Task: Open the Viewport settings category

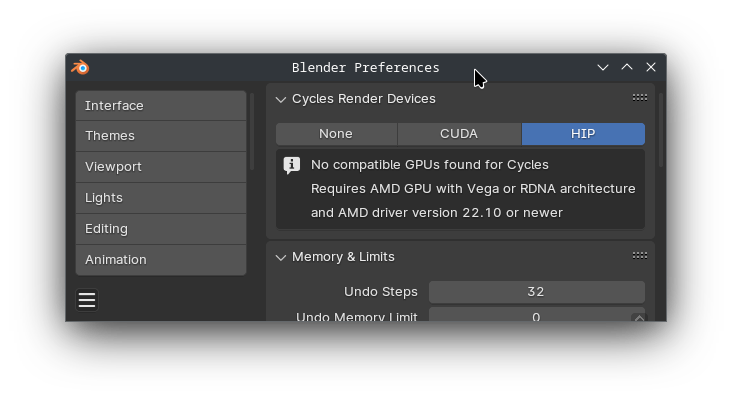Action: tap(161, 167)
